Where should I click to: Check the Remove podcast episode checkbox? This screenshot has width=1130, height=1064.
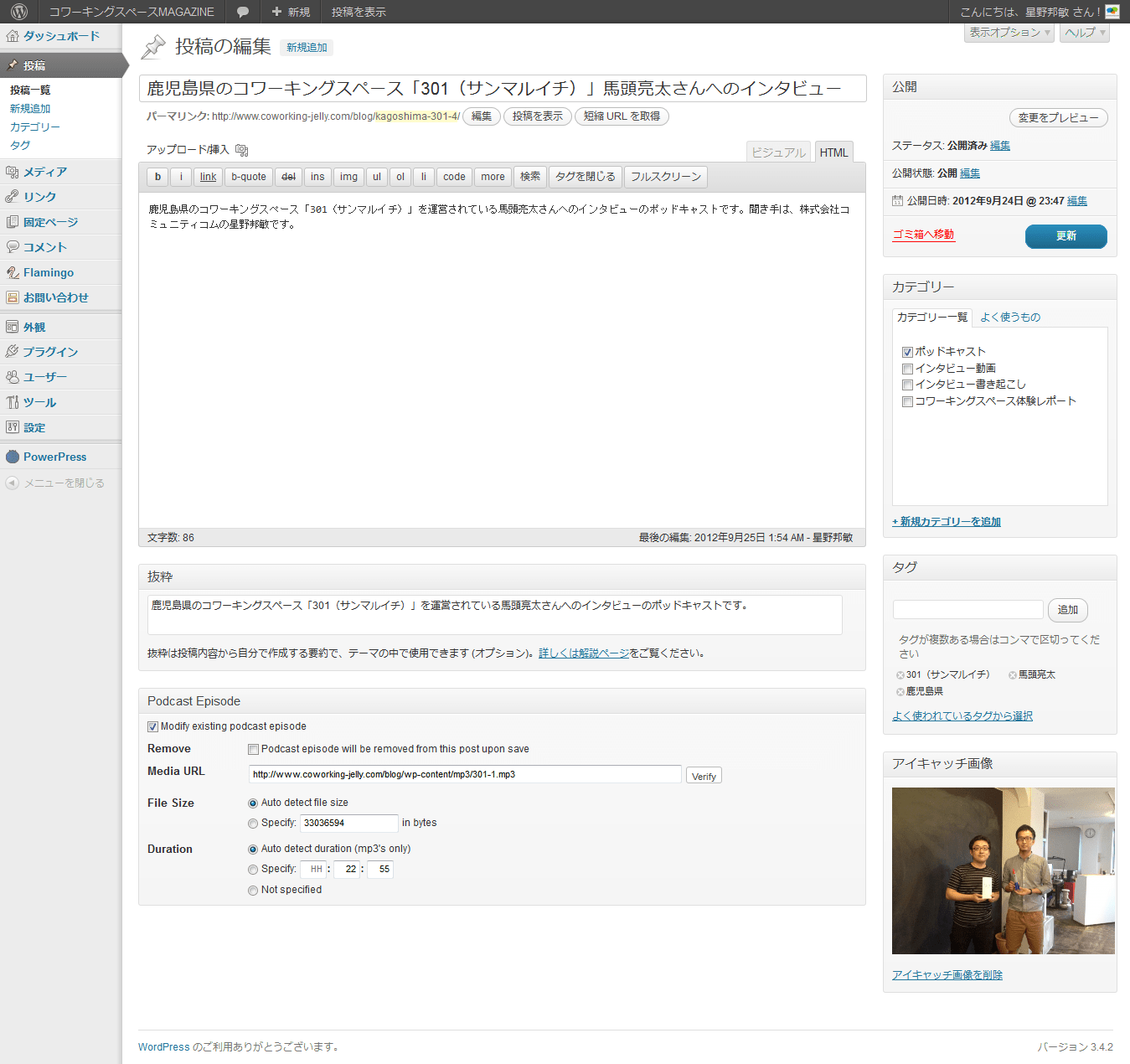point(253,749)
